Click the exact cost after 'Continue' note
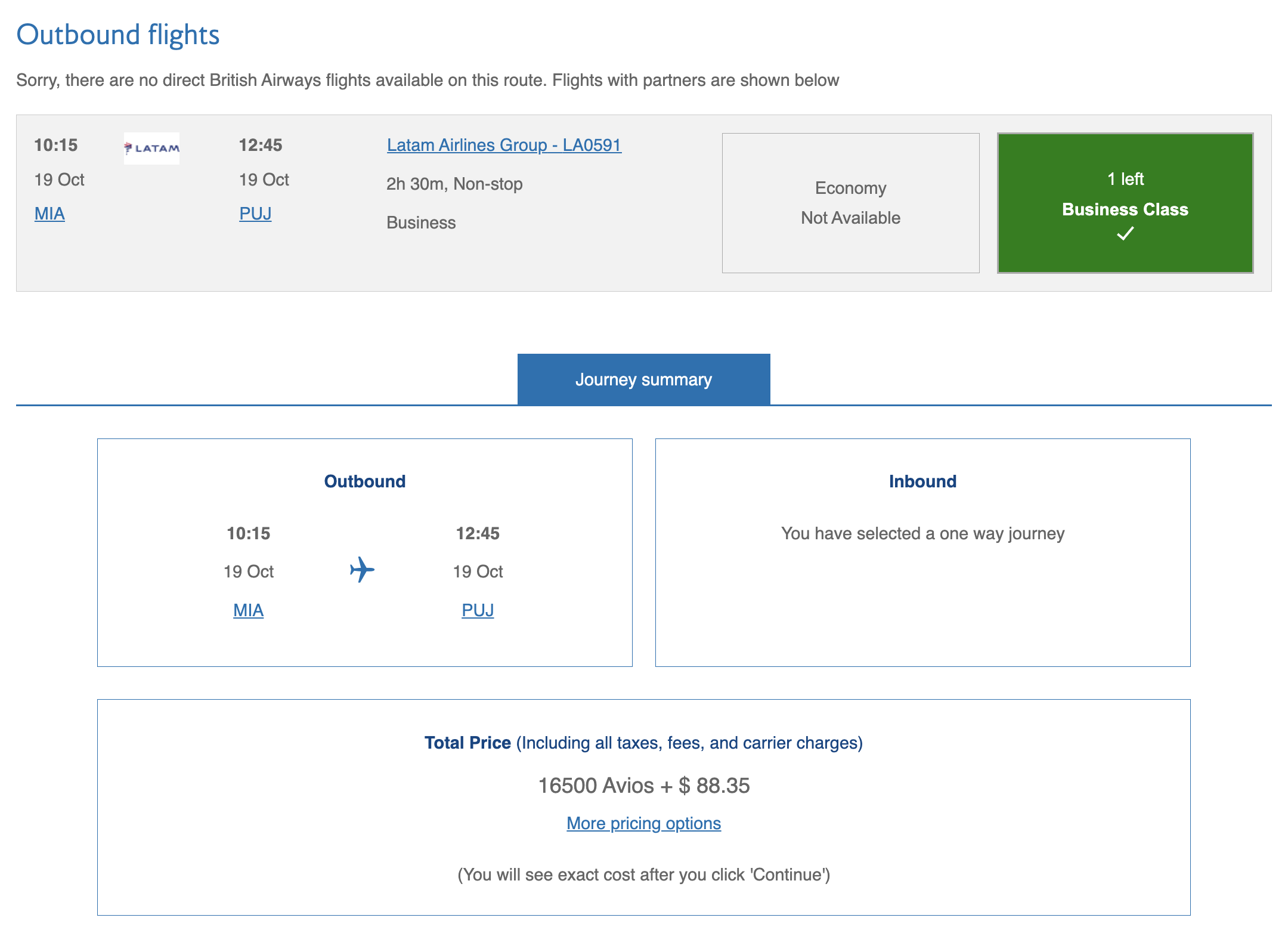Screen dimensions: 1288x927 point(643,875)
